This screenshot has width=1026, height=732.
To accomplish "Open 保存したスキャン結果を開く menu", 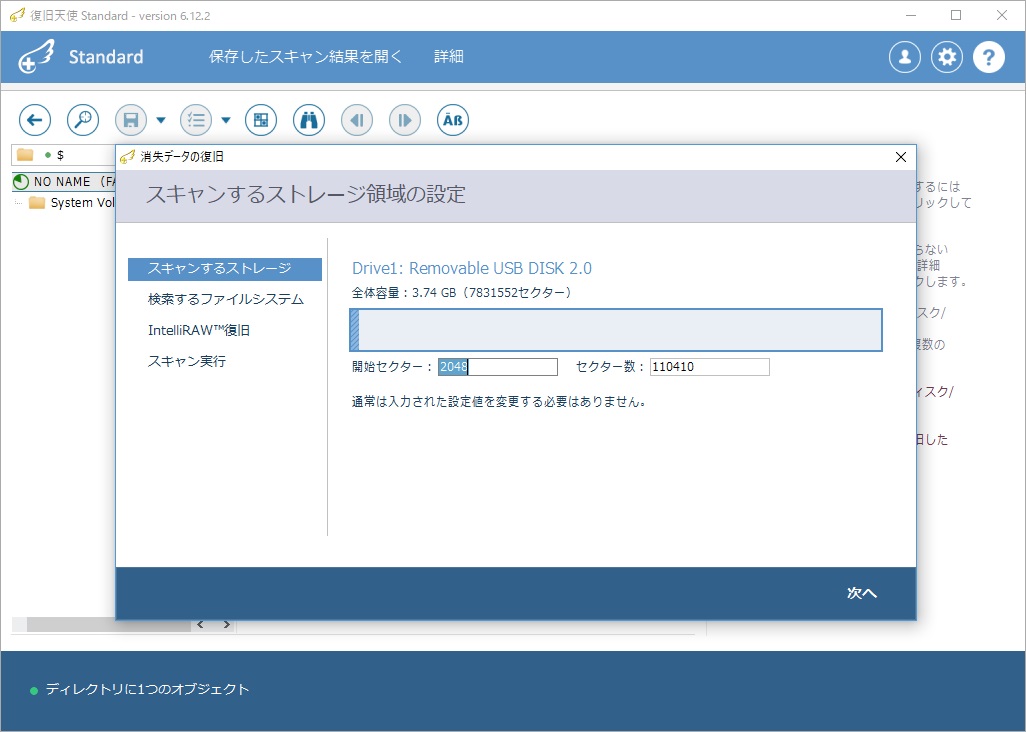I will point(305,57).
